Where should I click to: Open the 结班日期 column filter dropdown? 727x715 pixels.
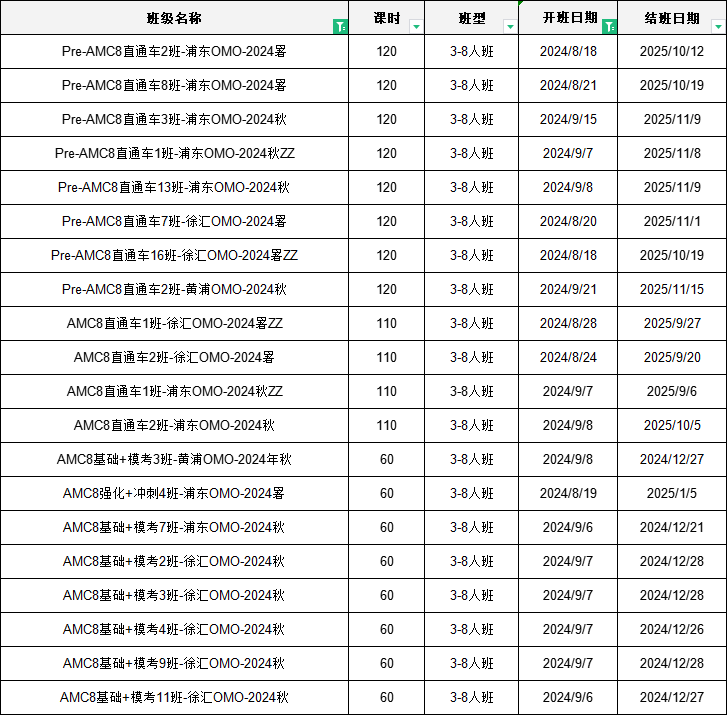point(718,26)
